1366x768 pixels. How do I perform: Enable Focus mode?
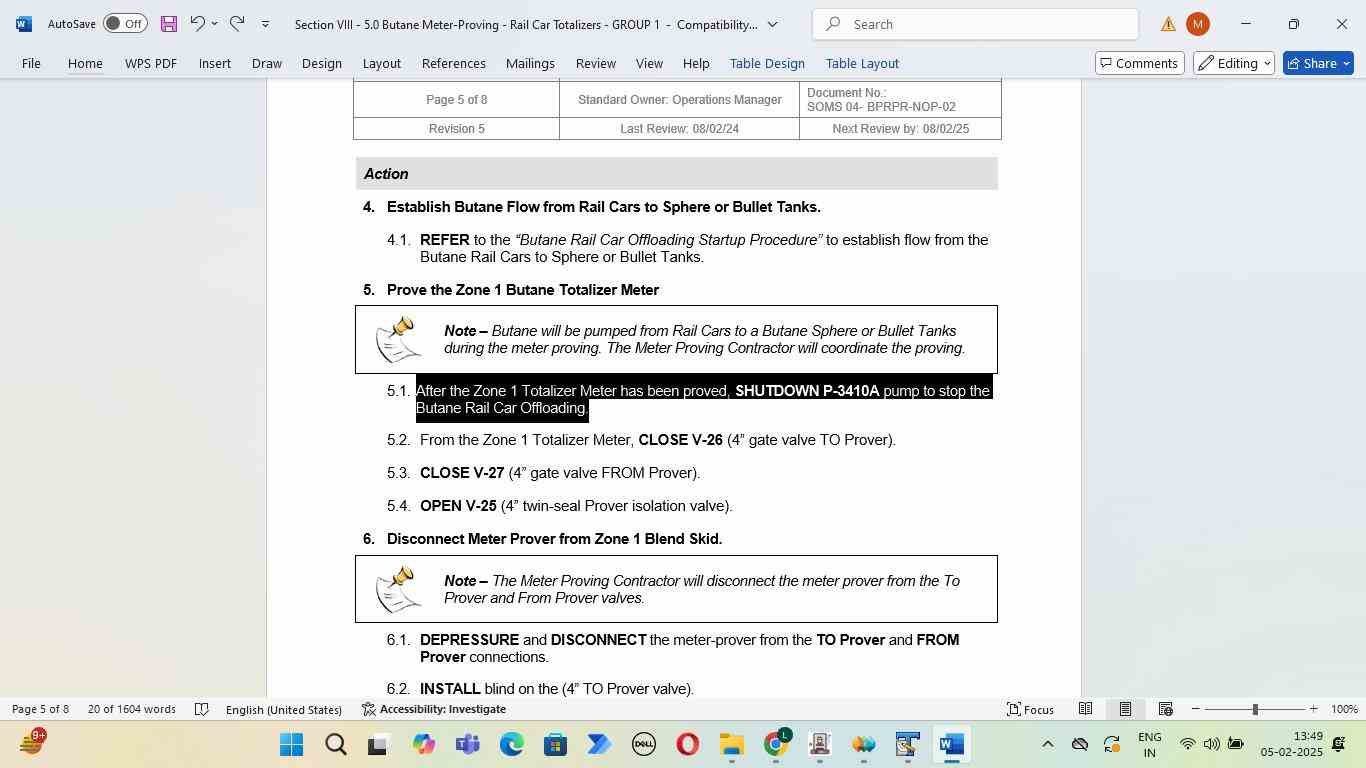point(1030,709)
